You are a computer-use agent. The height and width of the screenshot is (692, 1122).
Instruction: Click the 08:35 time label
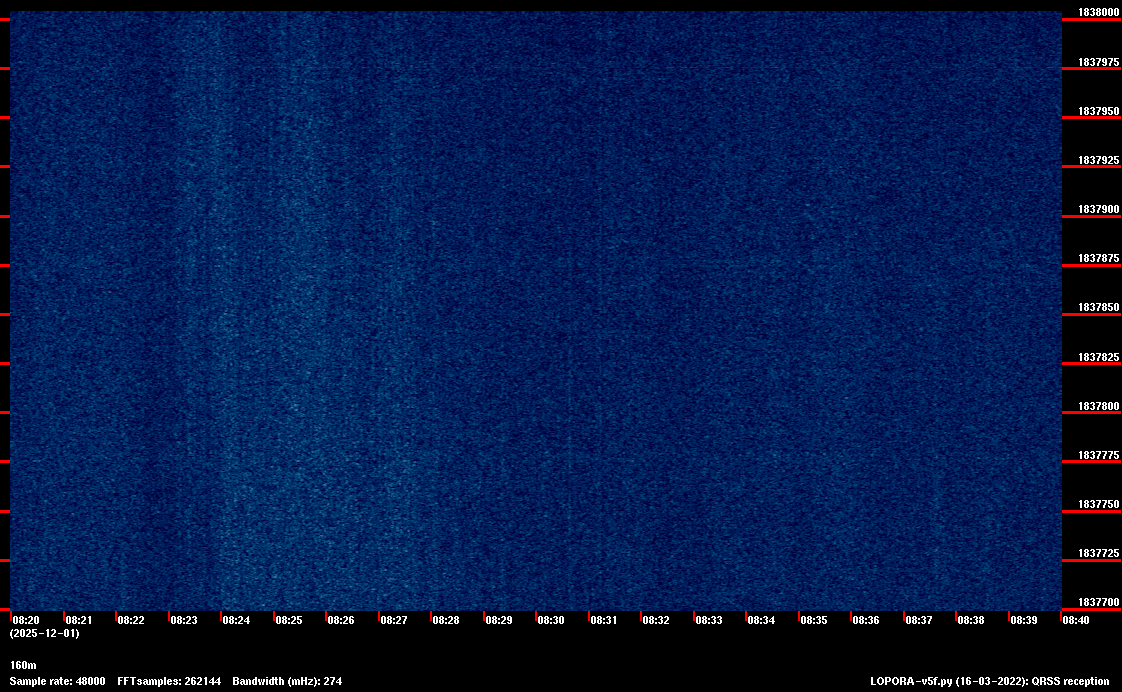point(814,620)
